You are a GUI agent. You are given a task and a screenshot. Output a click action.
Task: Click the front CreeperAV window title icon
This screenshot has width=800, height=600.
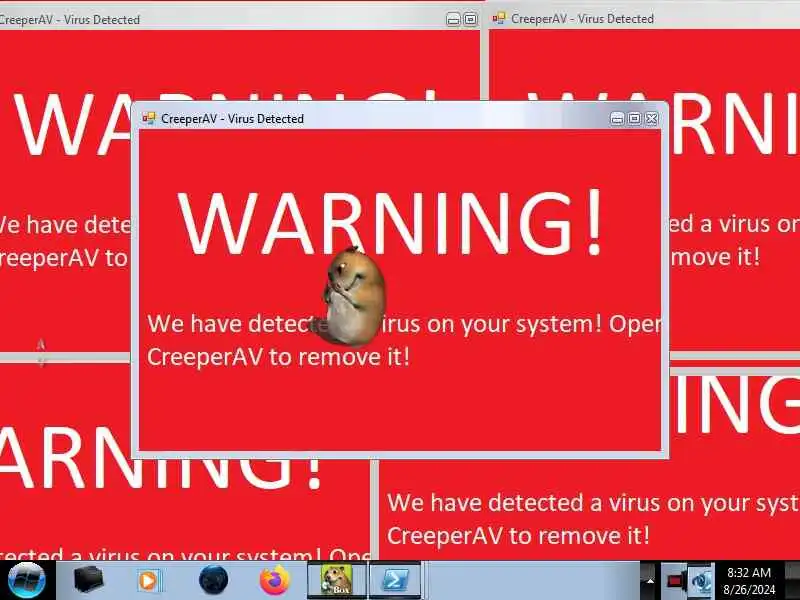tap(148, 118)
